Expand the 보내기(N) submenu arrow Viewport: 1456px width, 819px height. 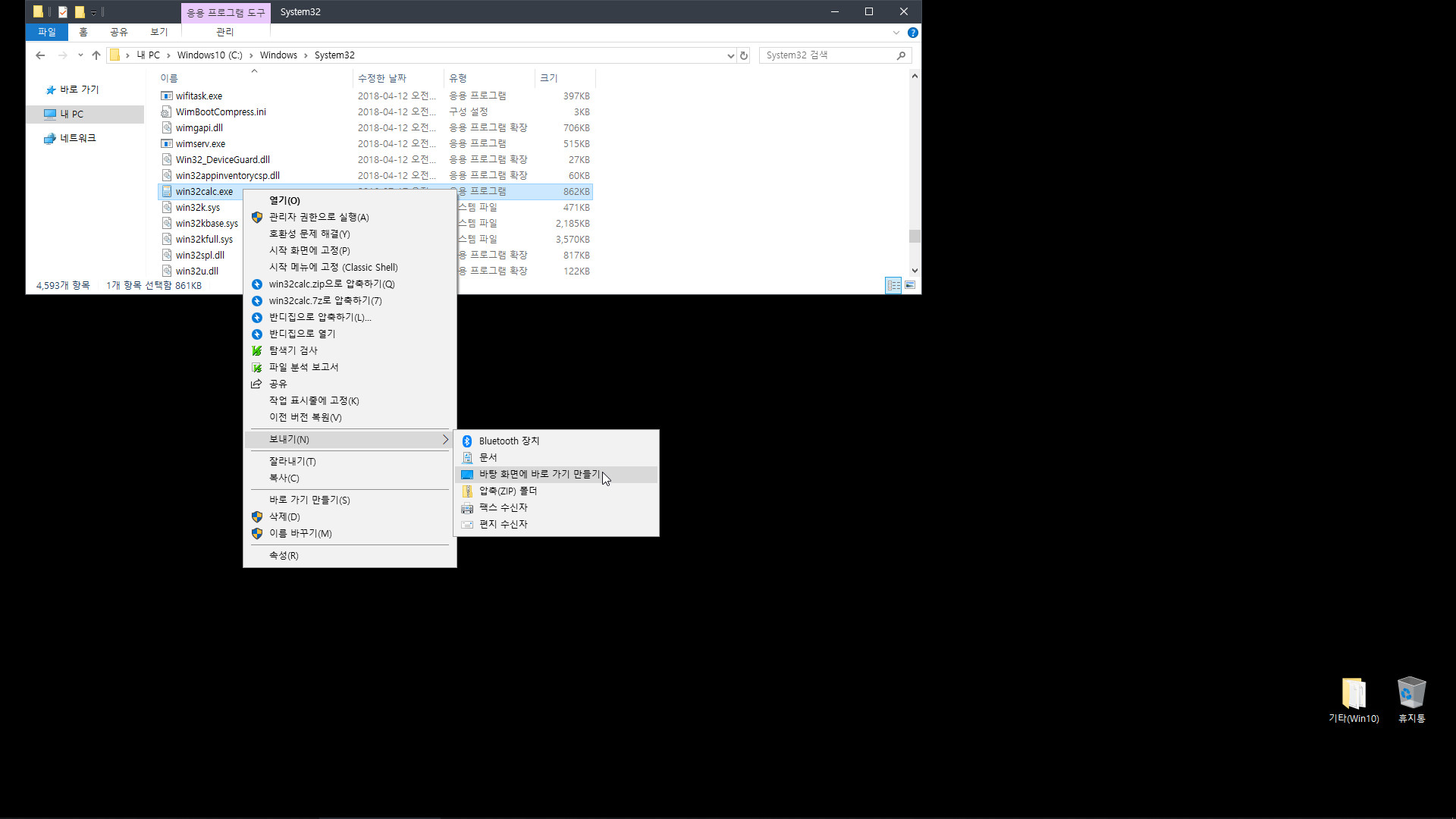click(445, 439)
